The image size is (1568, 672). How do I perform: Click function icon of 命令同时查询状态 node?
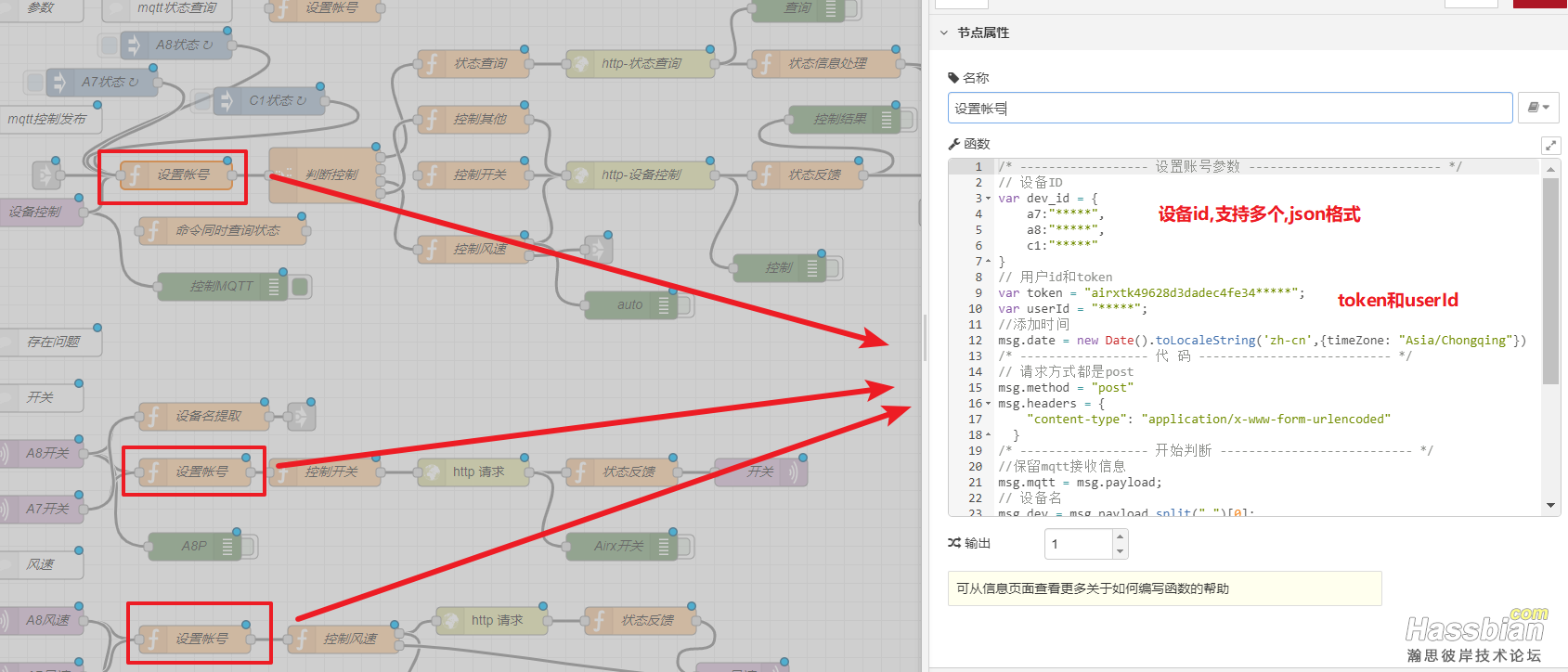click(x=152, y=231)
